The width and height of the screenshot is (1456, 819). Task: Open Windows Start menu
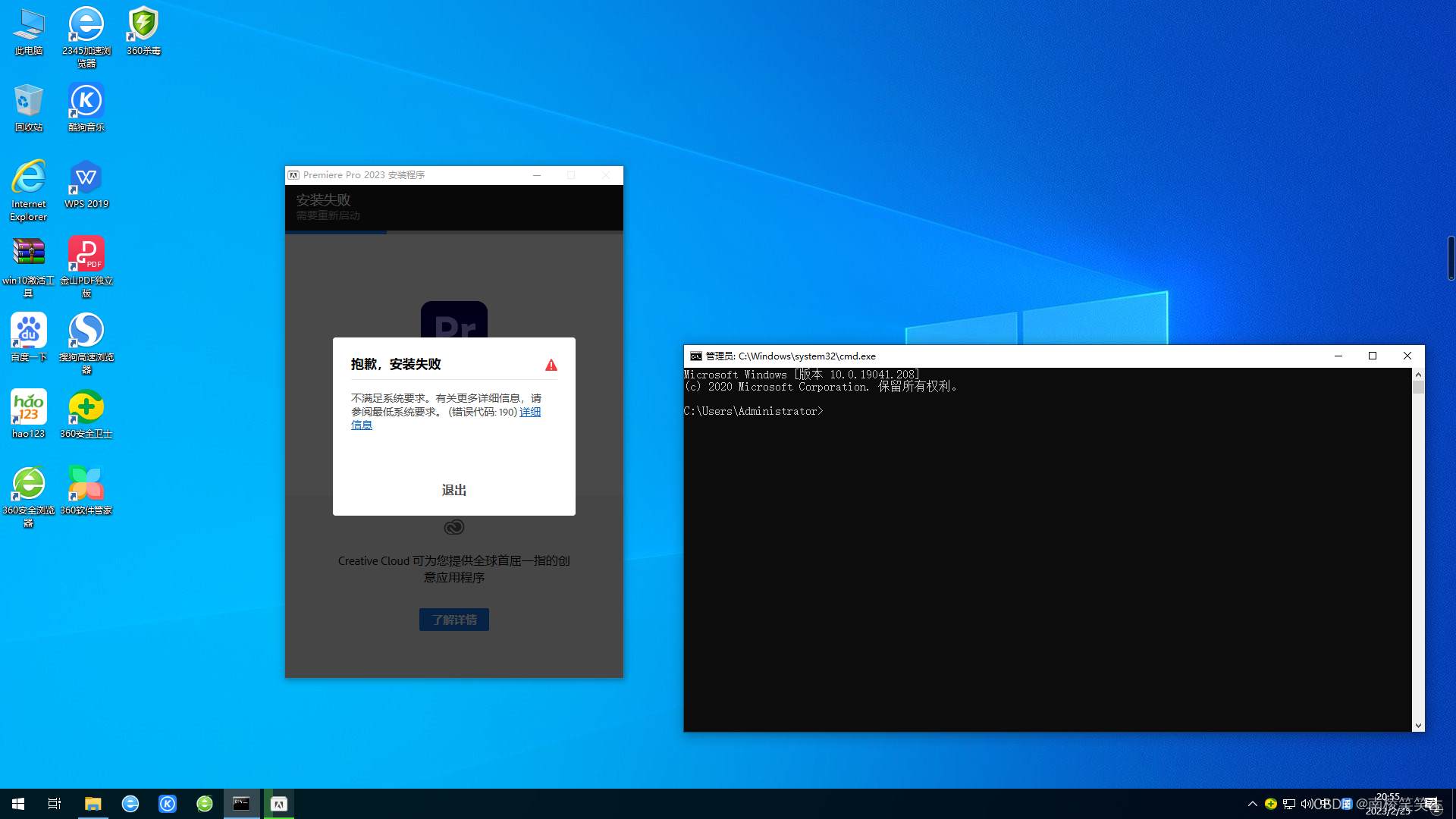click(x=18, y=804)
